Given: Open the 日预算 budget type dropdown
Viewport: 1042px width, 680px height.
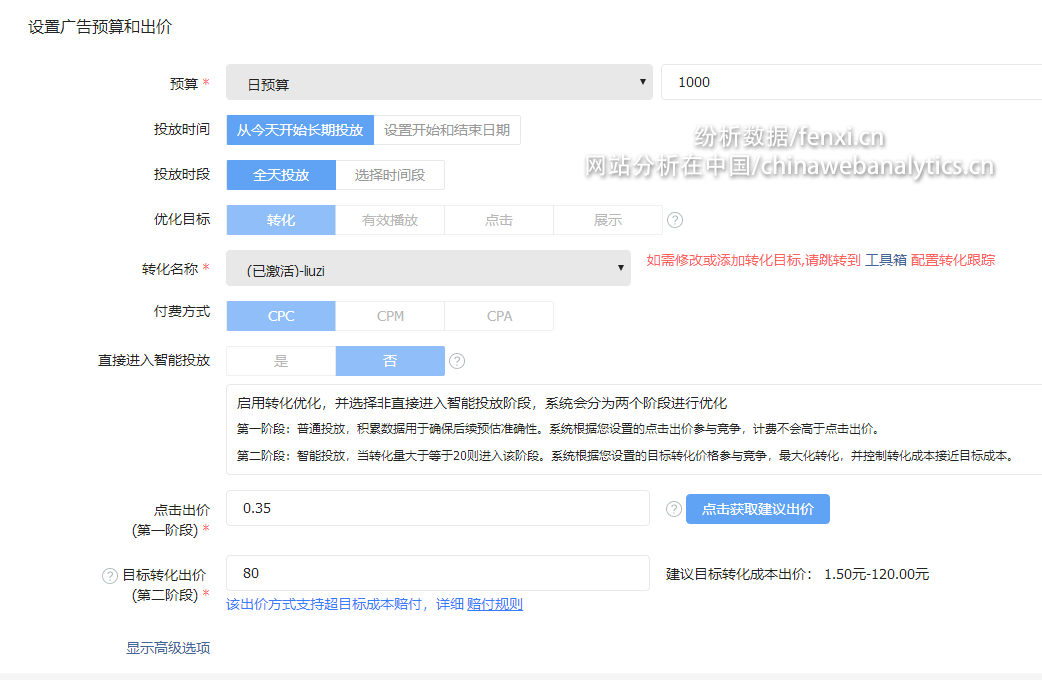Looking at the screenshot, I should click(439, 83).
